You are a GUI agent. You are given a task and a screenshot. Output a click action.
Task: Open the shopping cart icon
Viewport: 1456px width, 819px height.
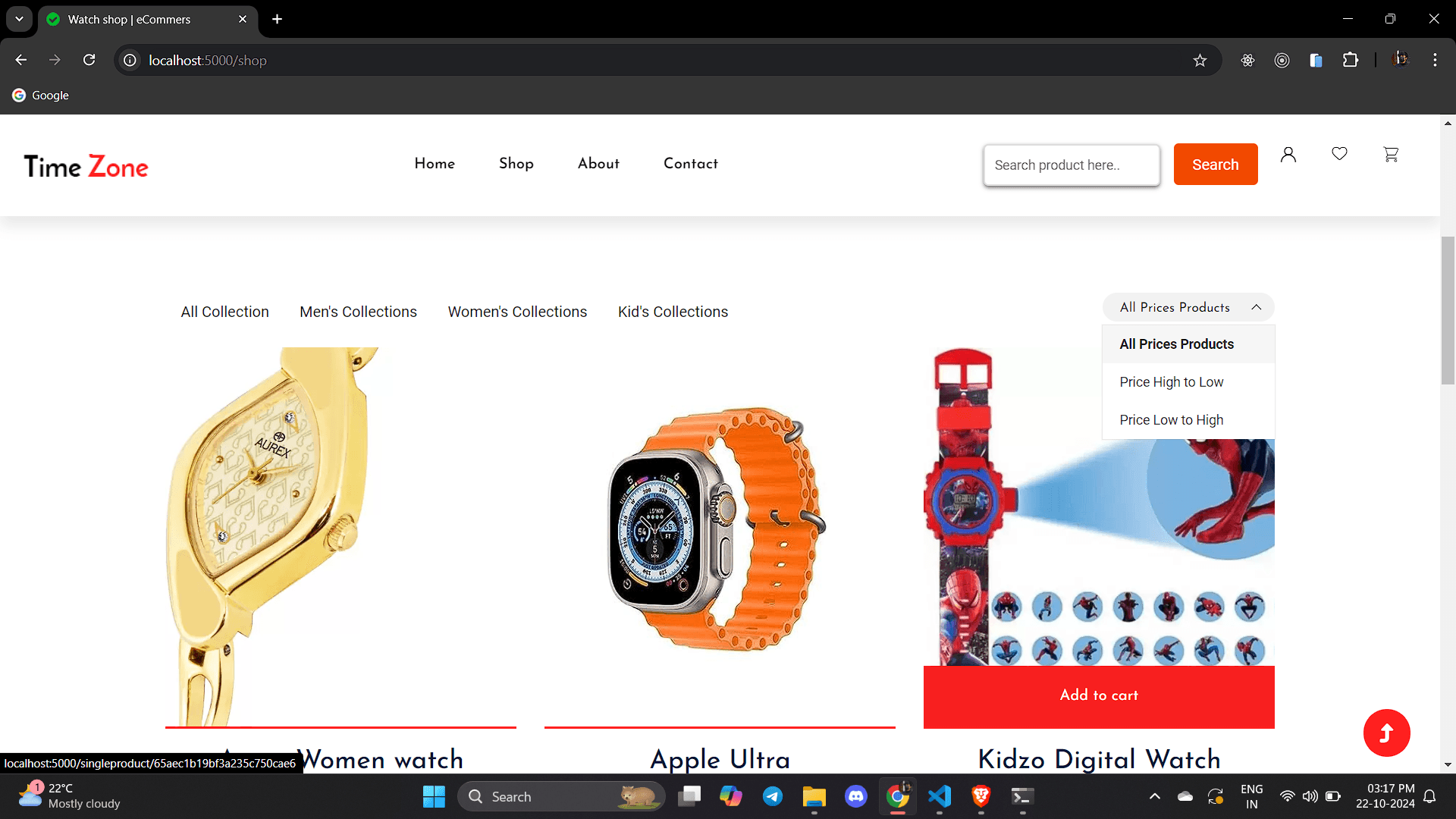point(1391,155)
